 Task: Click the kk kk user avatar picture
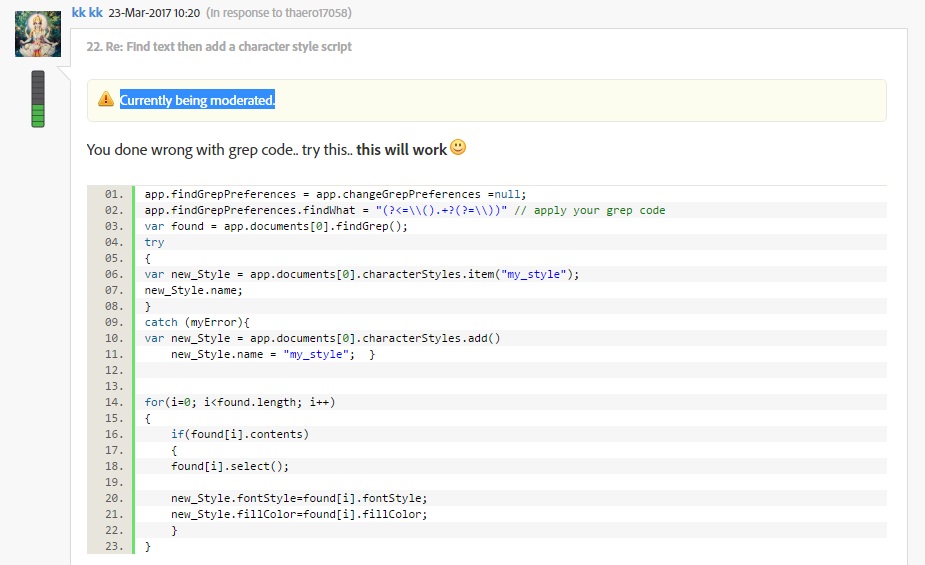pos(38,33)
